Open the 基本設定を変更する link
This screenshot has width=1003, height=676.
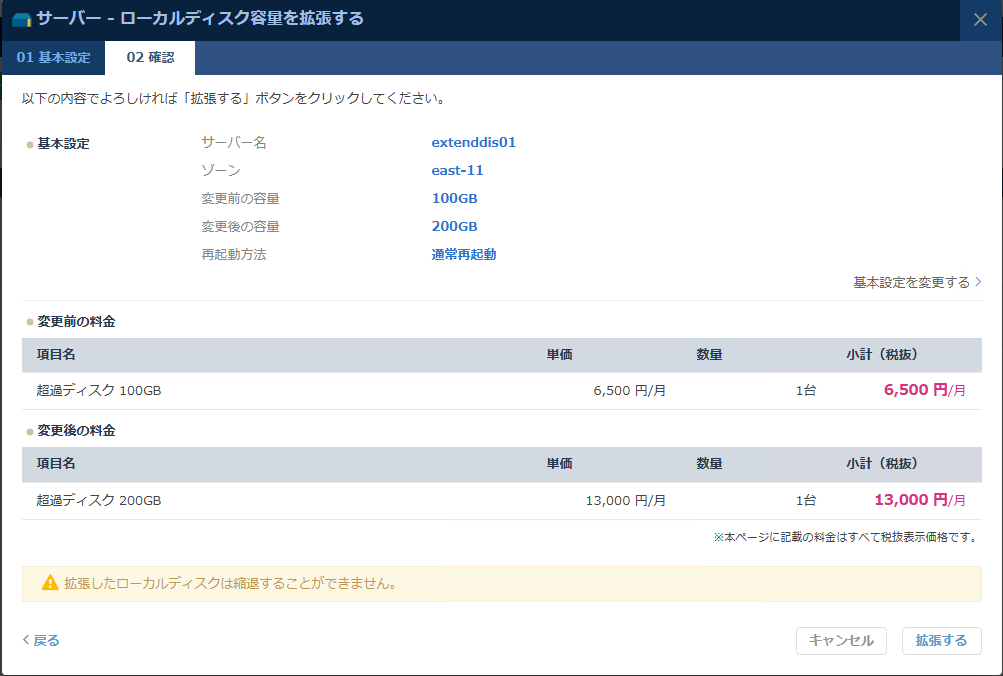[x=911, y=283]
